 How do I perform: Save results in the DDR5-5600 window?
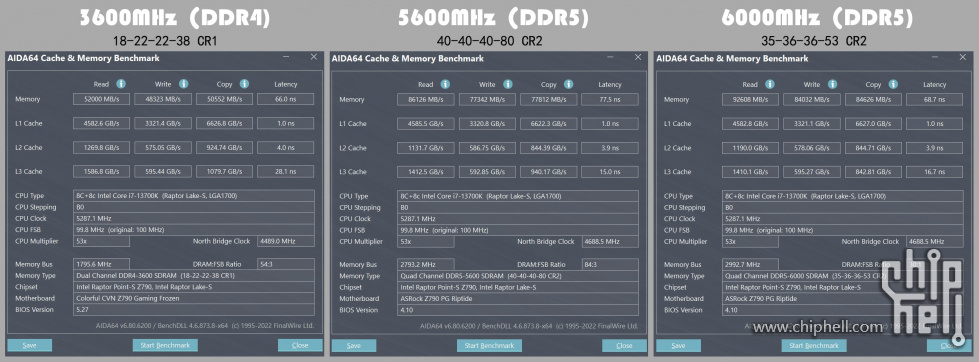coord(354,346)
